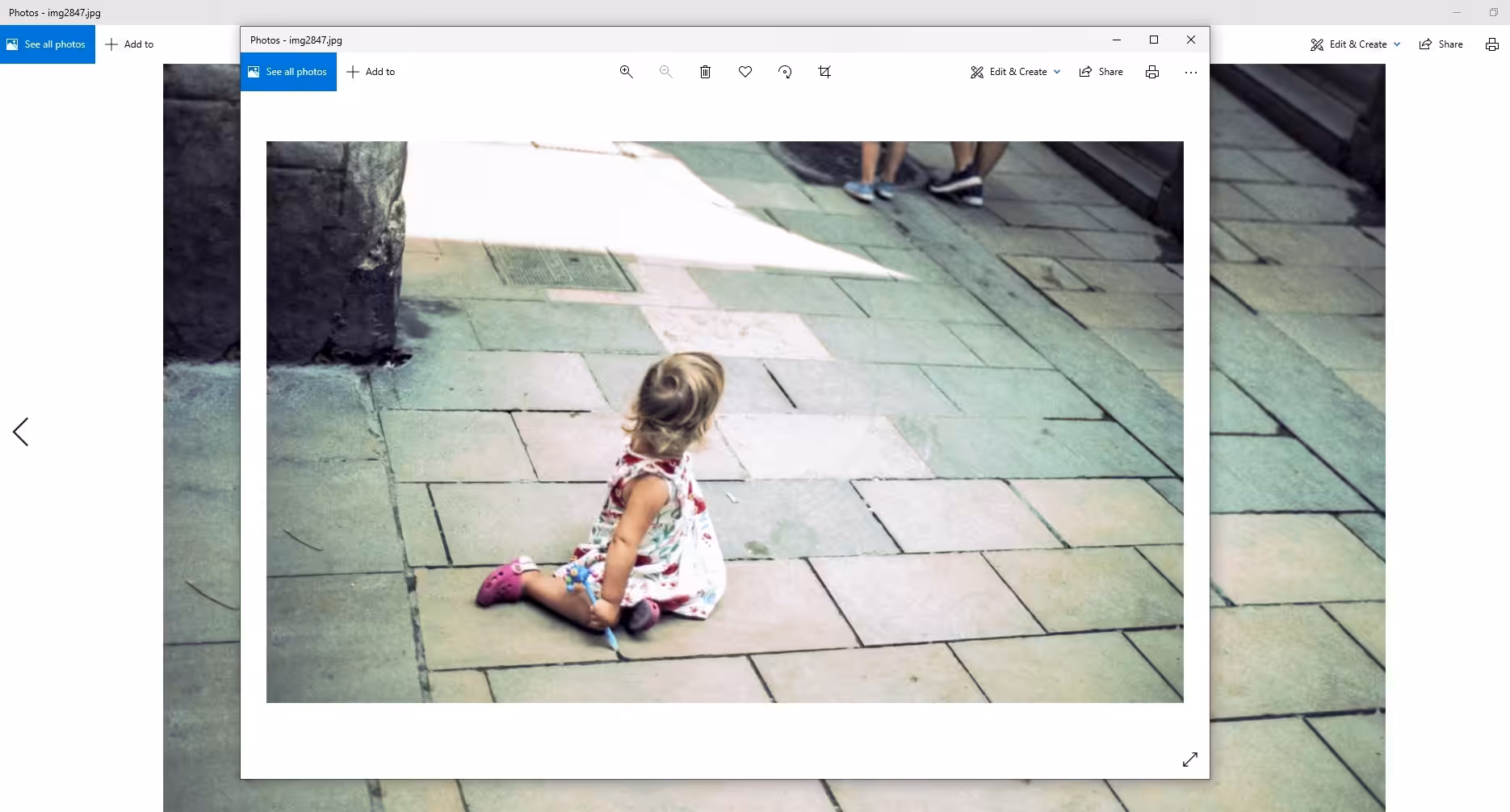Rotate the image with the rotate icon

785,72
